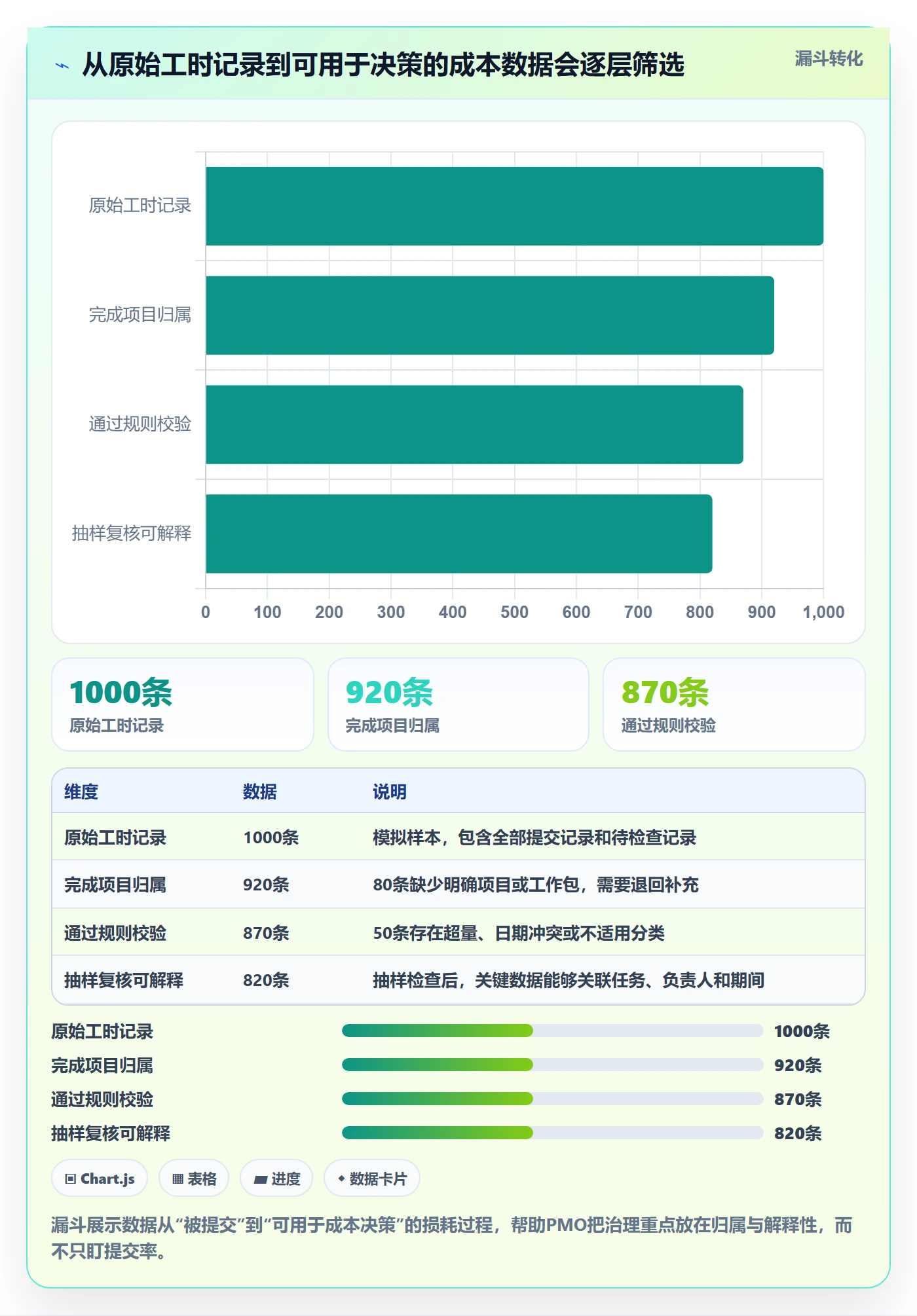The height and width of the screenshot is (1316, 917).
Task: Click the description starting with 抽样检查后
Action: (569, 980)
